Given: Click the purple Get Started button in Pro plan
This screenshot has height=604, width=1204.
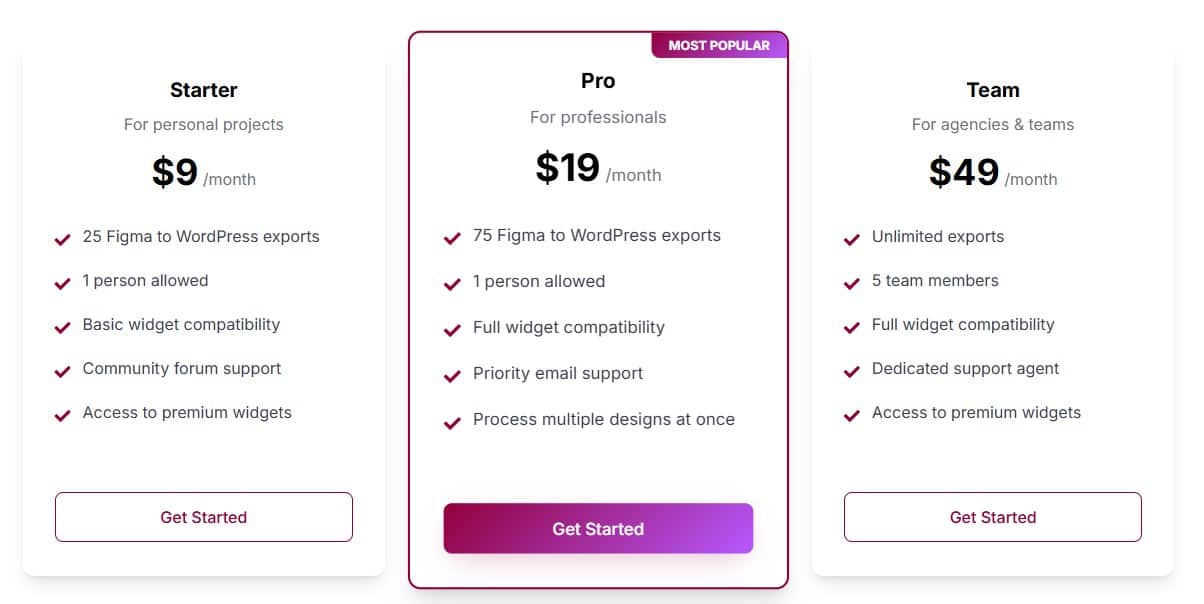Looking at the screenshot, I should click(x=598, y=528).
